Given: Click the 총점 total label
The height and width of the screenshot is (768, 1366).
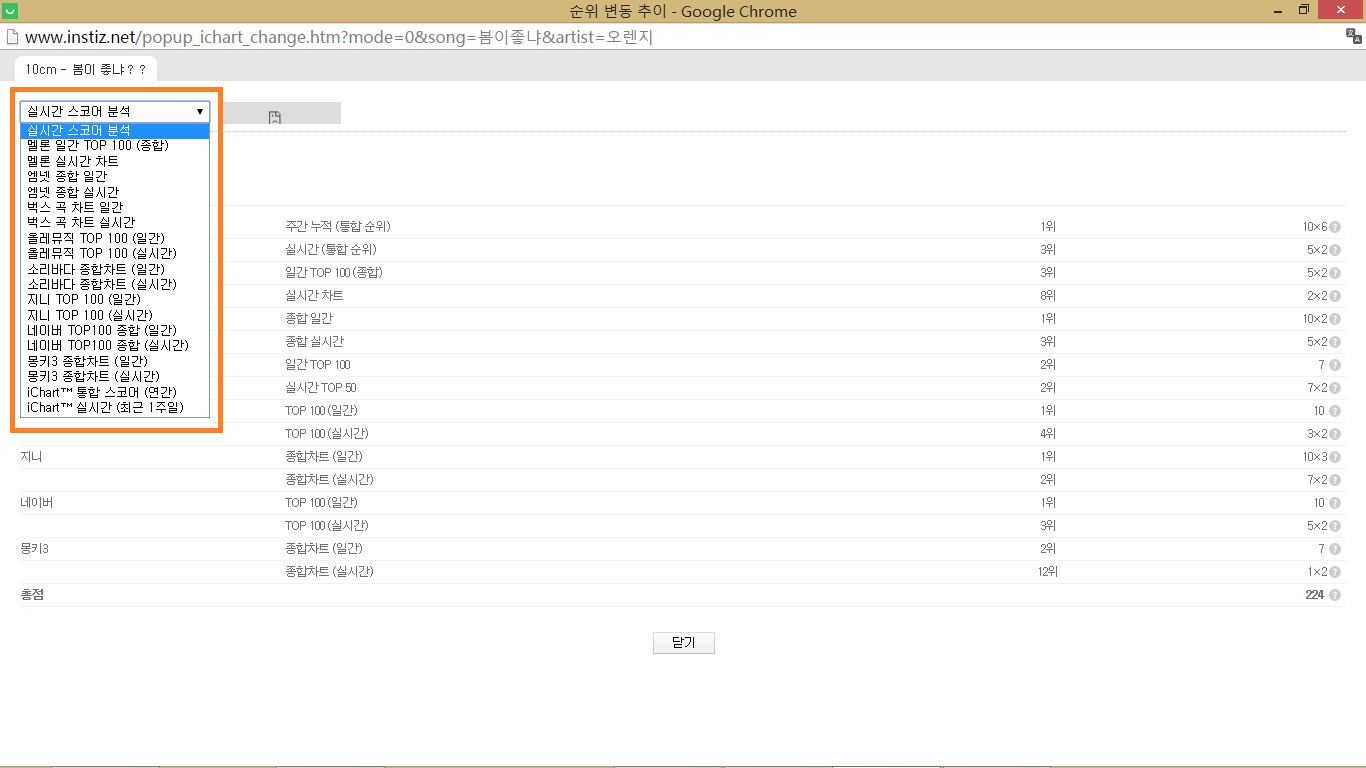Looking at the screenshot, I should pos(32,595).
